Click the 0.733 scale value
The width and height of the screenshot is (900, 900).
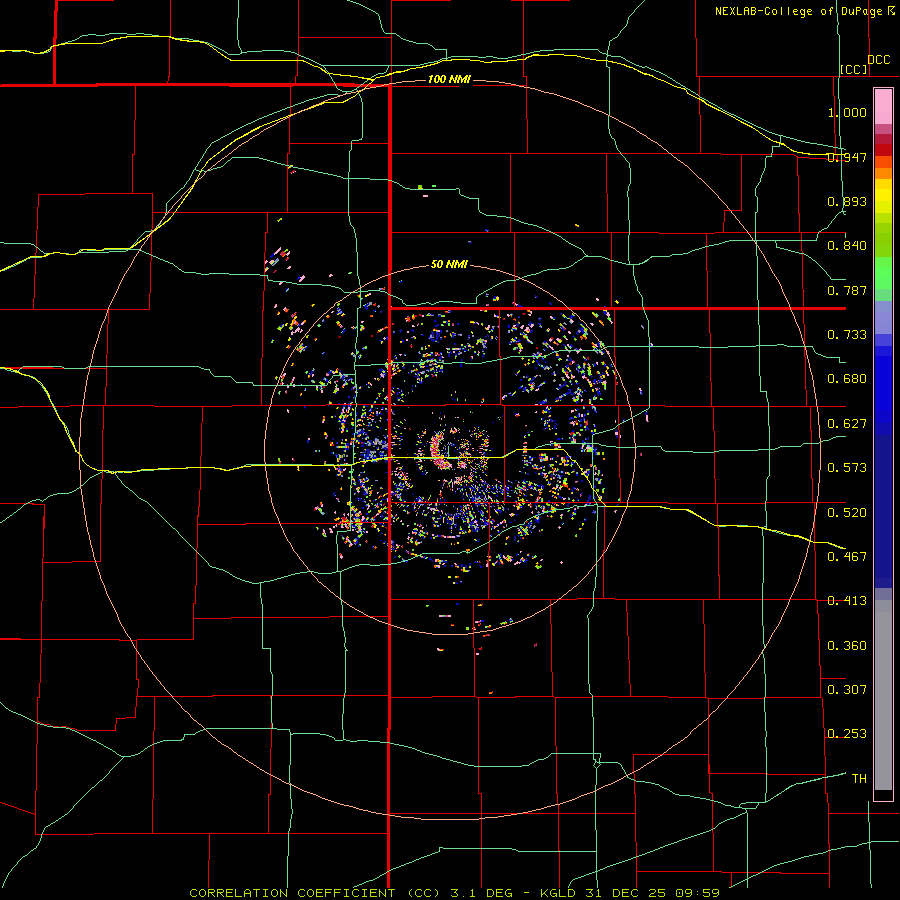pos(847,335)
